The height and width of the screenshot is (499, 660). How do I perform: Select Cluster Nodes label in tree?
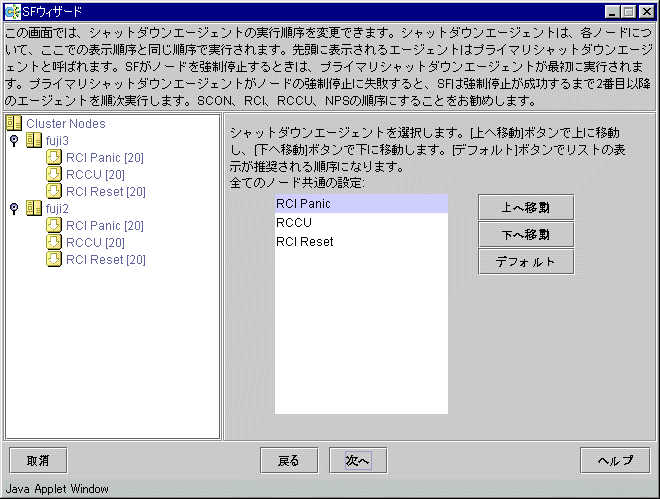tap(66, 124)
